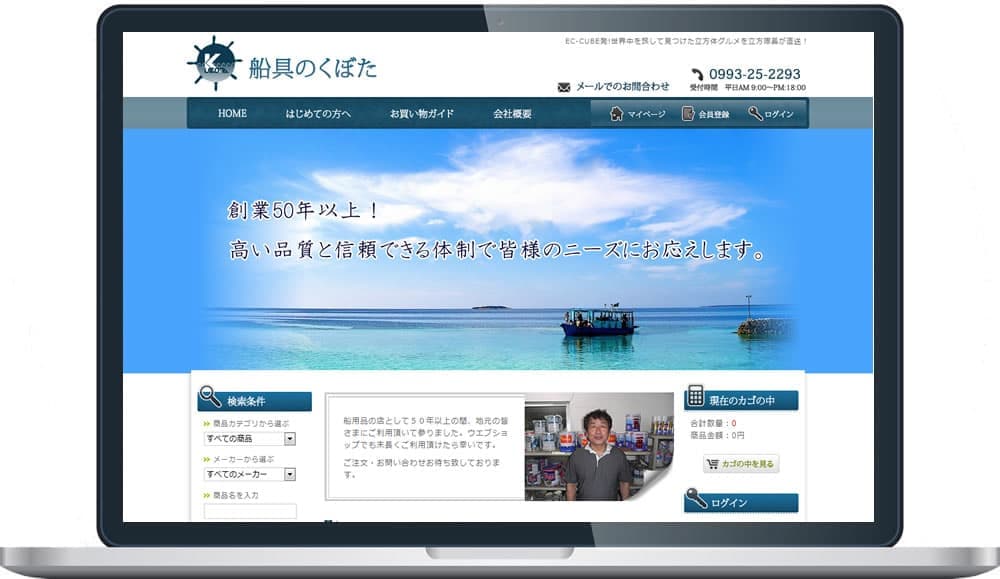The width and height of the screenshot is (1000, 579).
Task: Open the 会社概要 company page
Action: [512, 113]
